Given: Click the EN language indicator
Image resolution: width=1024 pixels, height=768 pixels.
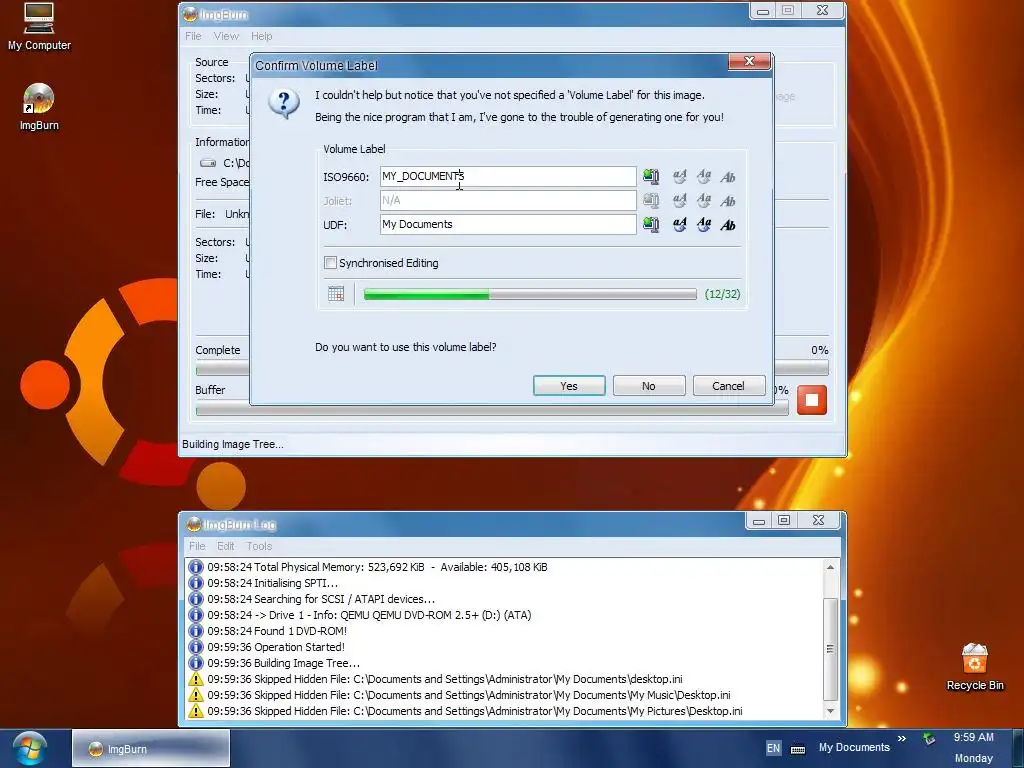Looking at the screenshot, I should tap(773, 748).
